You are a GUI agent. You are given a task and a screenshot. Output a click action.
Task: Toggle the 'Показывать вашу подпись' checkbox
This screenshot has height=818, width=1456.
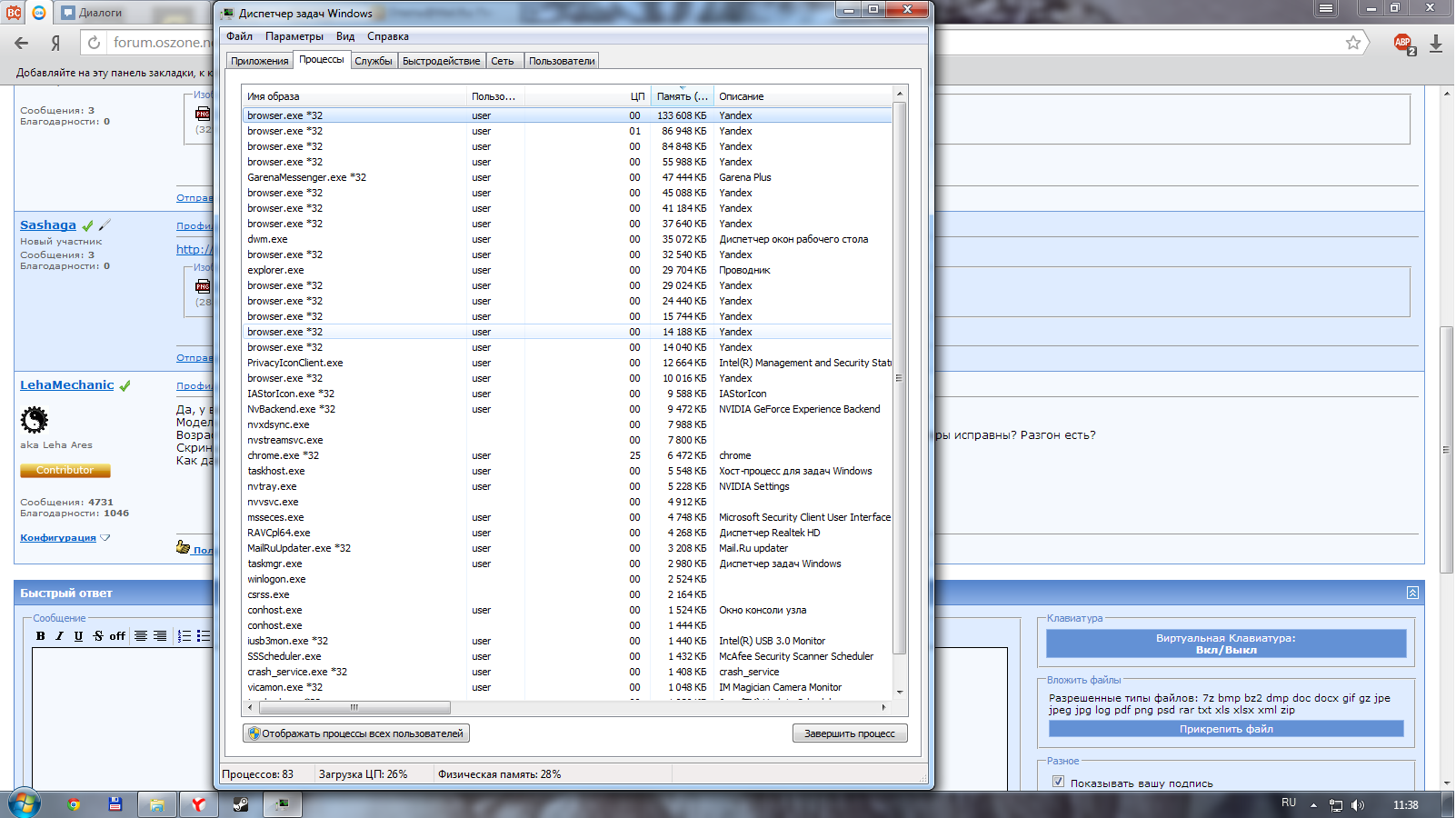tap(1058, 782)
